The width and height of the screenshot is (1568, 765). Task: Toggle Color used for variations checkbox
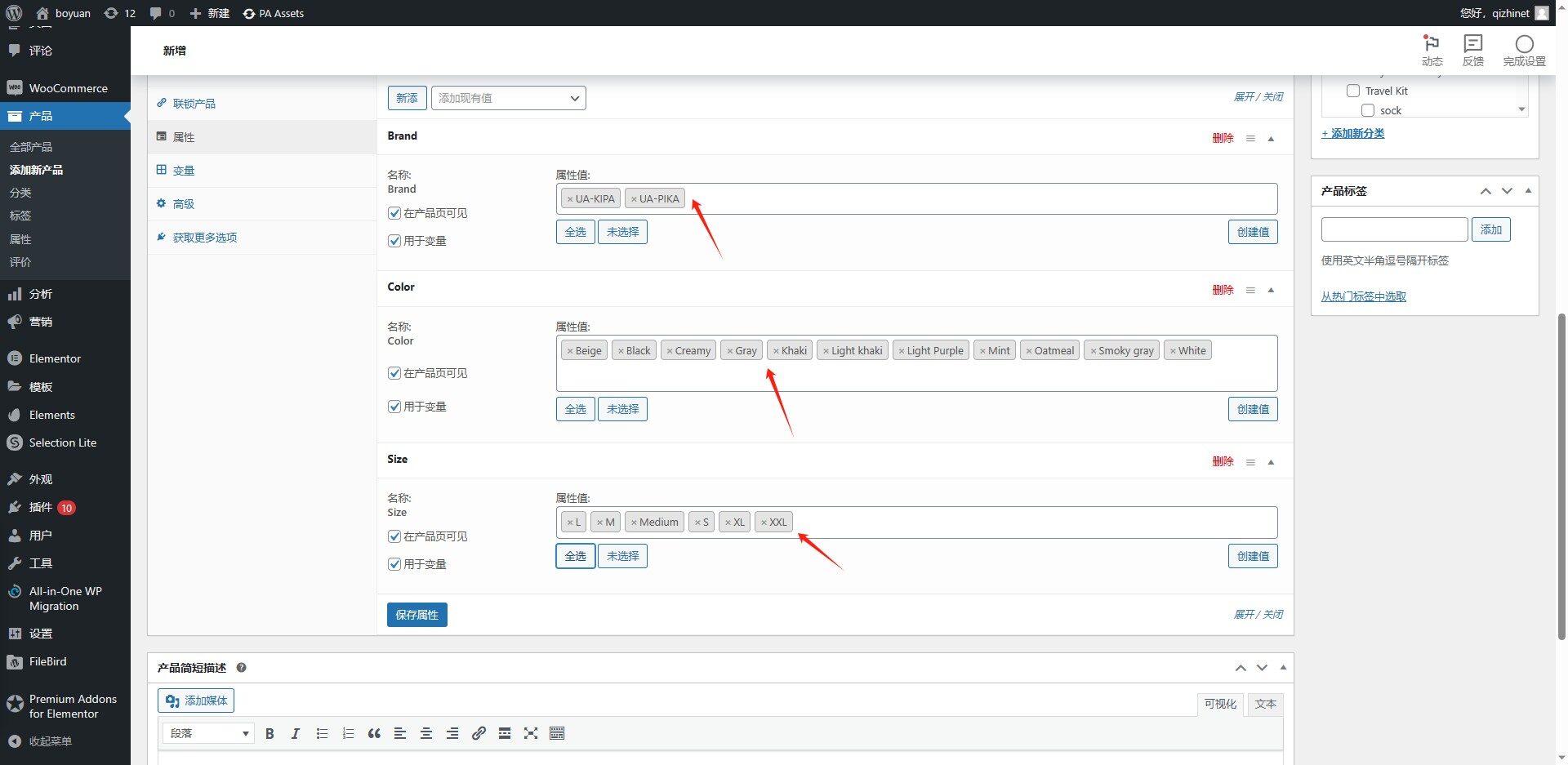394,407
